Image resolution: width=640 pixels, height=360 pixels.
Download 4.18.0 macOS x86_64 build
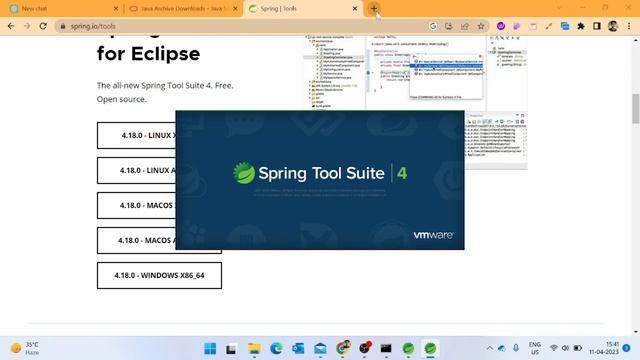point(136,205)
